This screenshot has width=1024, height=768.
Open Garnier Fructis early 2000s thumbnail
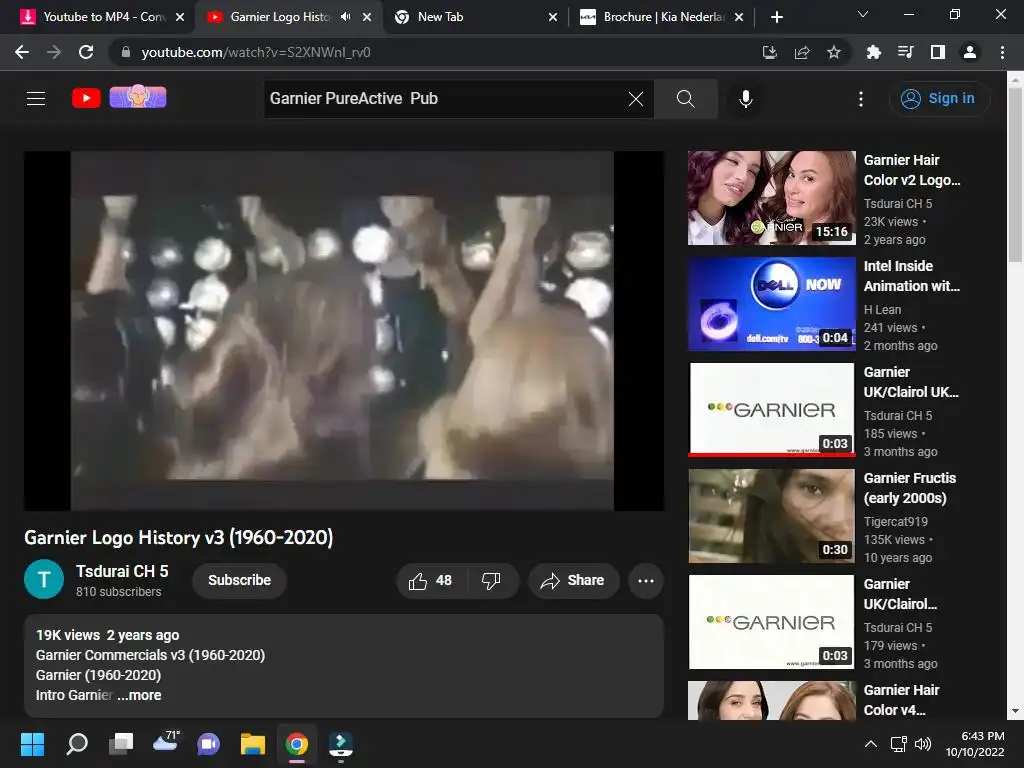tap(771, 516)
